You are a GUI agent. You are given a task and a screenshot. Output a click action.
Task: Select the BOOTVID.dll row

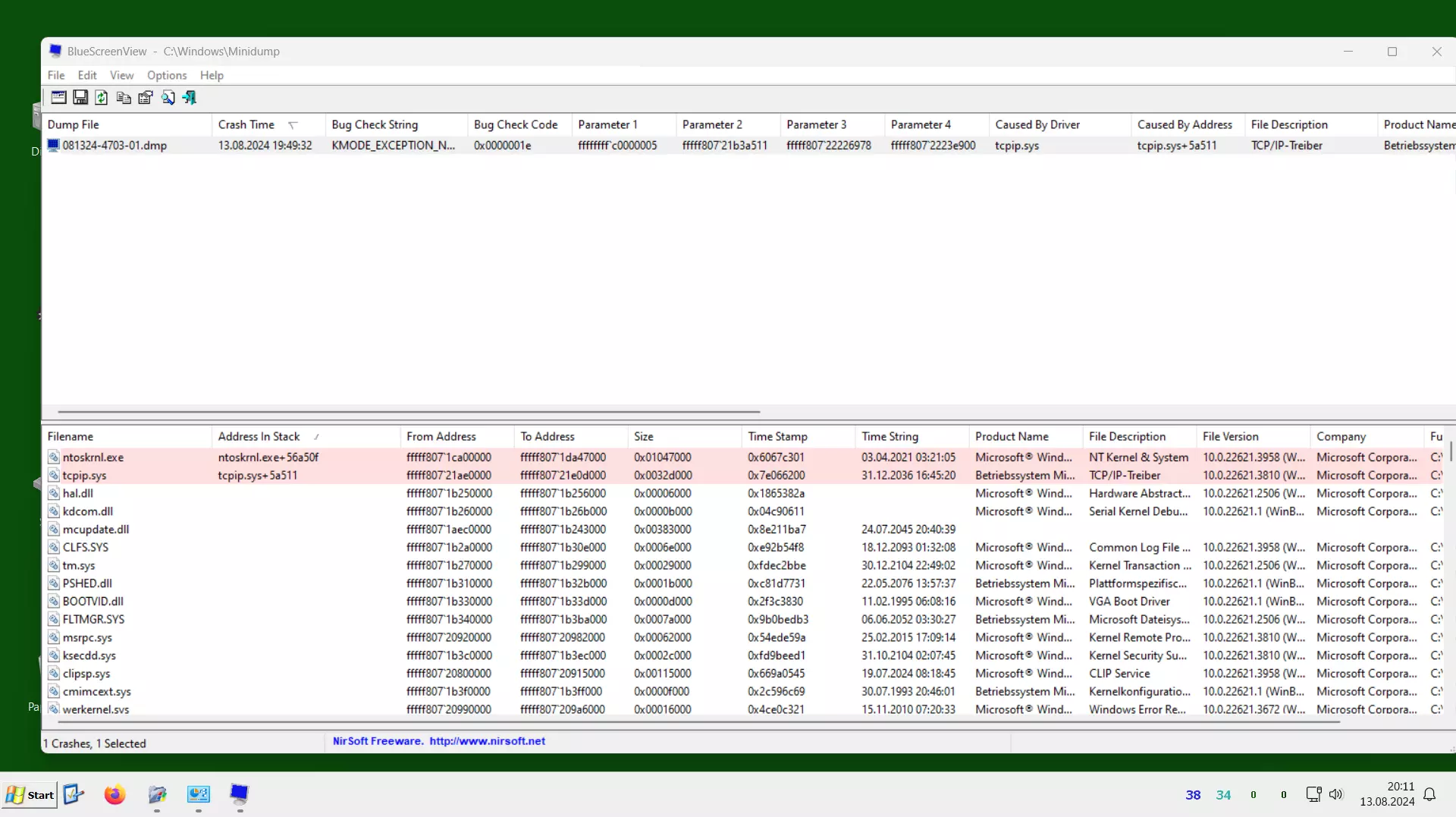pyautogui.click(x=743, y=601)
